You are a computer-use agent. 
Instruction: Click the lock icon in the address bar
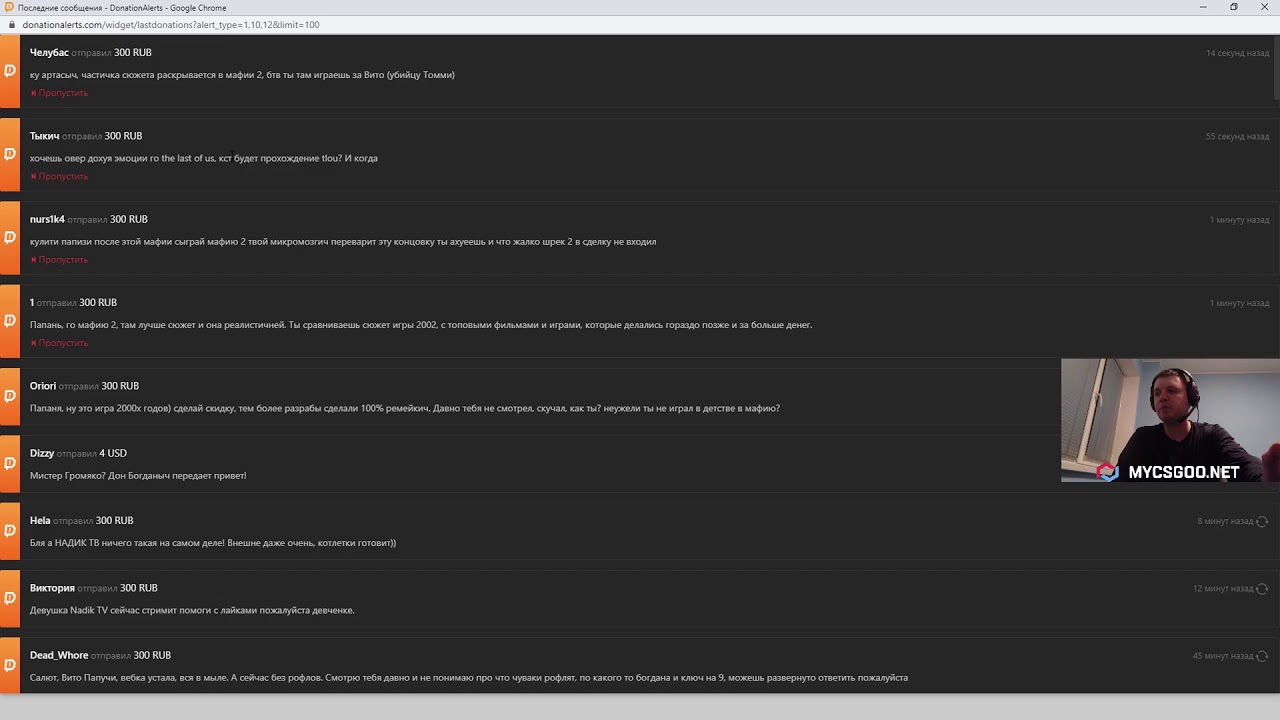(x=12, y=24)
